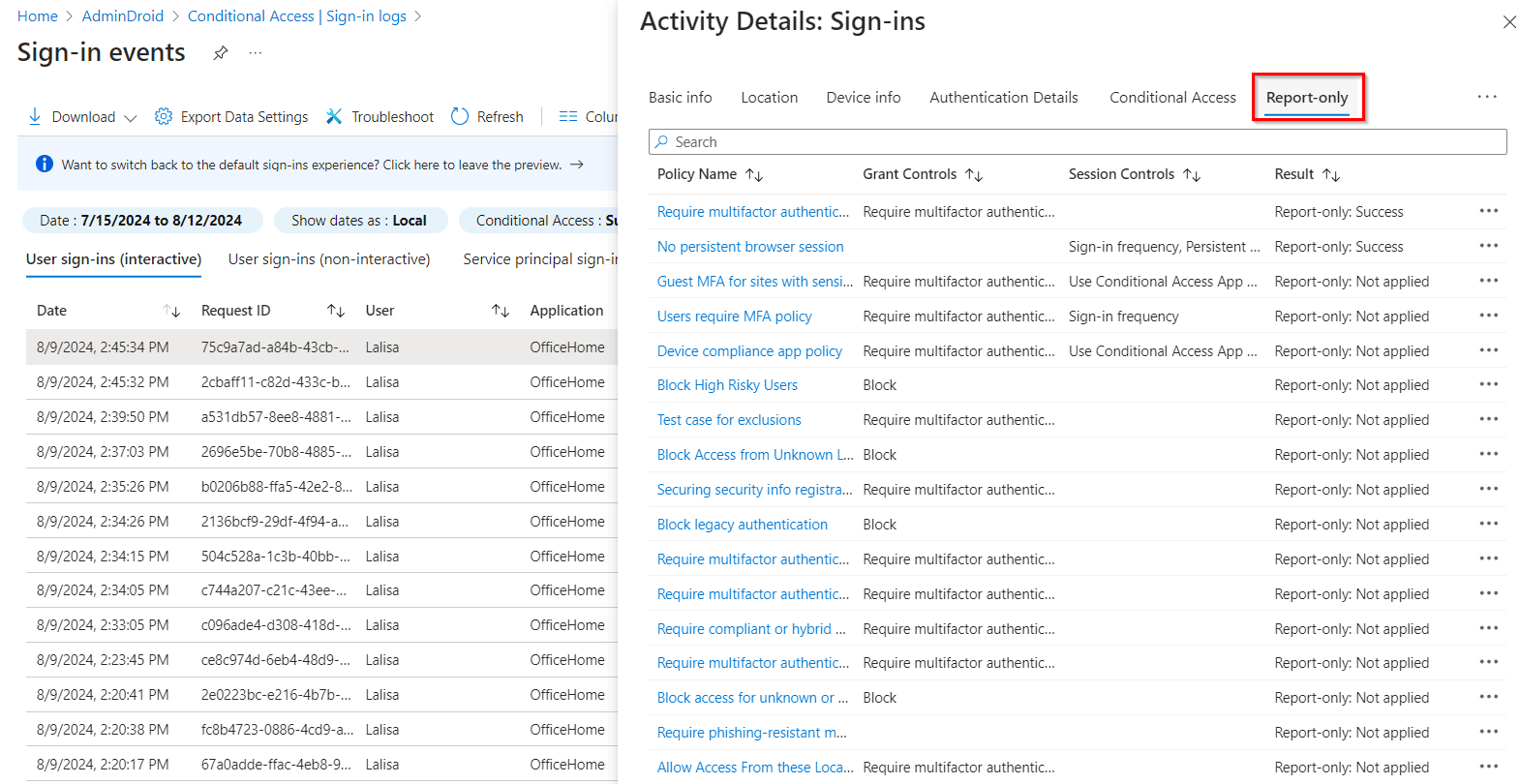Click the Date range filter pill
Viewport: 1519px width, 784px height.
point(141,221)
